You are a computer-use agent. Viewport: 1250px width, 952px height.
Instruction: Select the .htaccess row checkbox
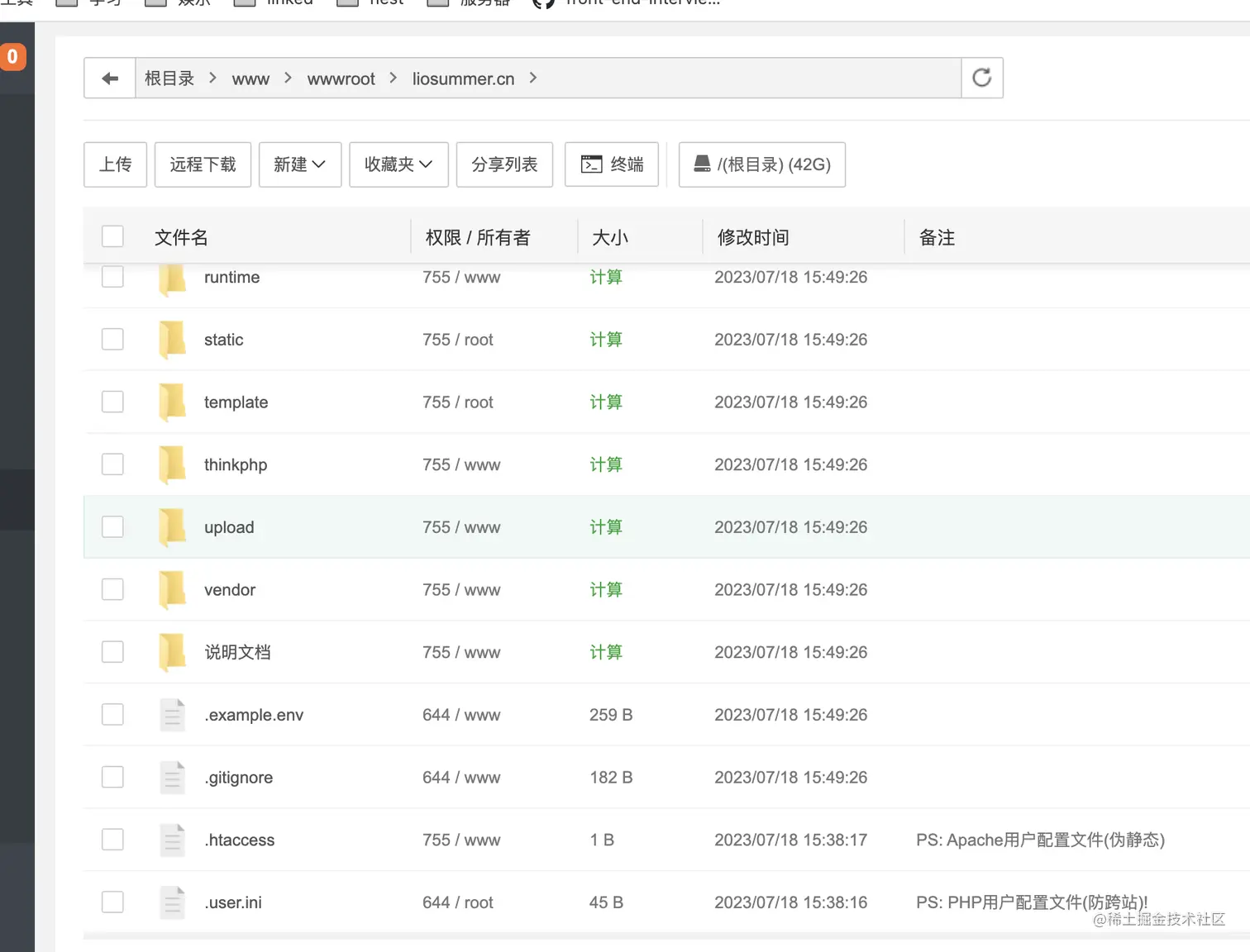(x=112, y=840)
